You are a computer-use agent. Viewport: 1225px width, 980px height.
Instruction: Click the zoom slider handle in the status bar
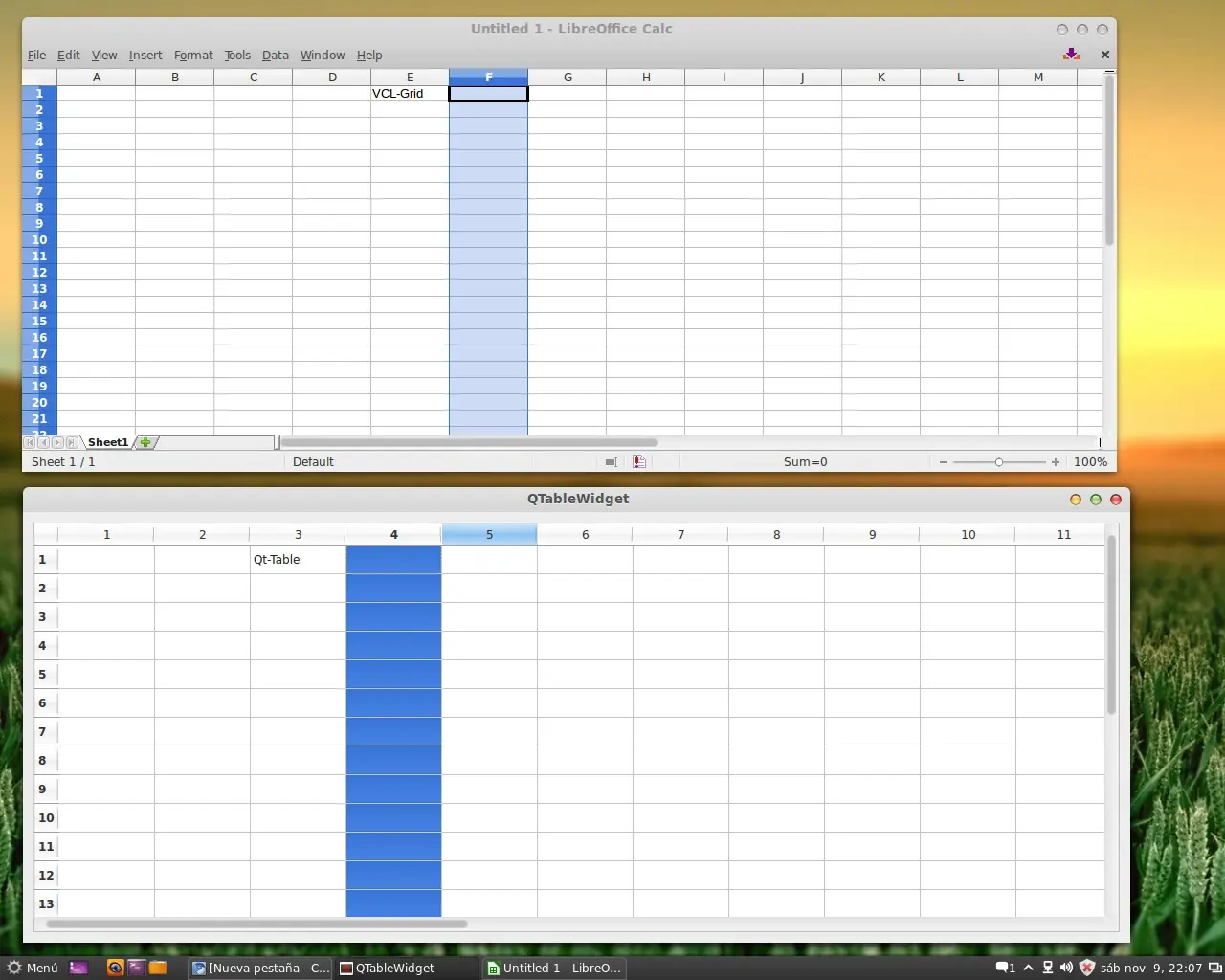[x=999, y=461]
